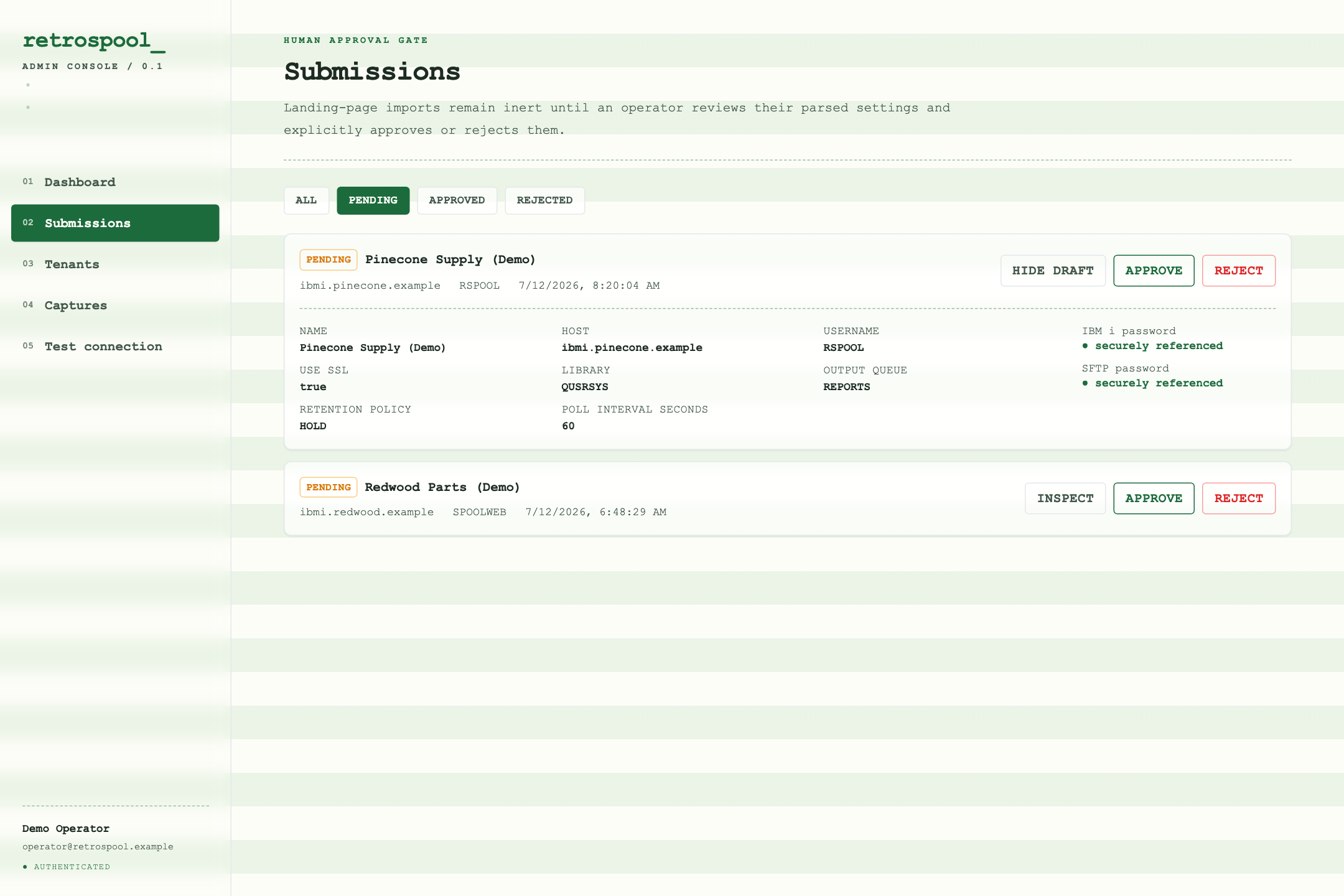This screenshot has width=1344, height=896.
Task: Click the Pinecone Supply (Demo) name value
Action: (x=373, y=348)
